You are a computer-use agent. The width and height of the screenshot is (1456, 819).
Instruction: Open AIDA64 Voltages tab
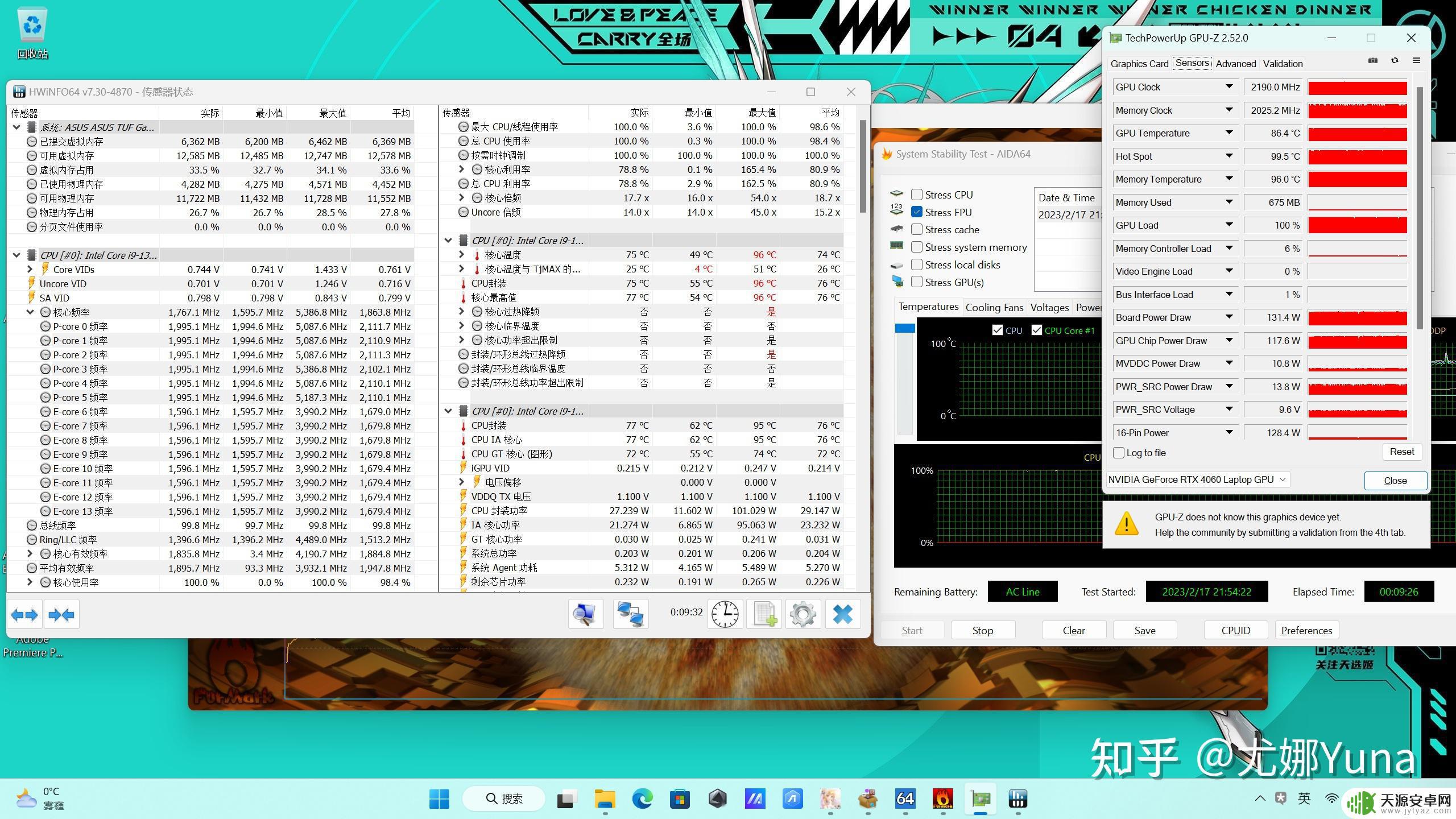(x=1049, y=307)
